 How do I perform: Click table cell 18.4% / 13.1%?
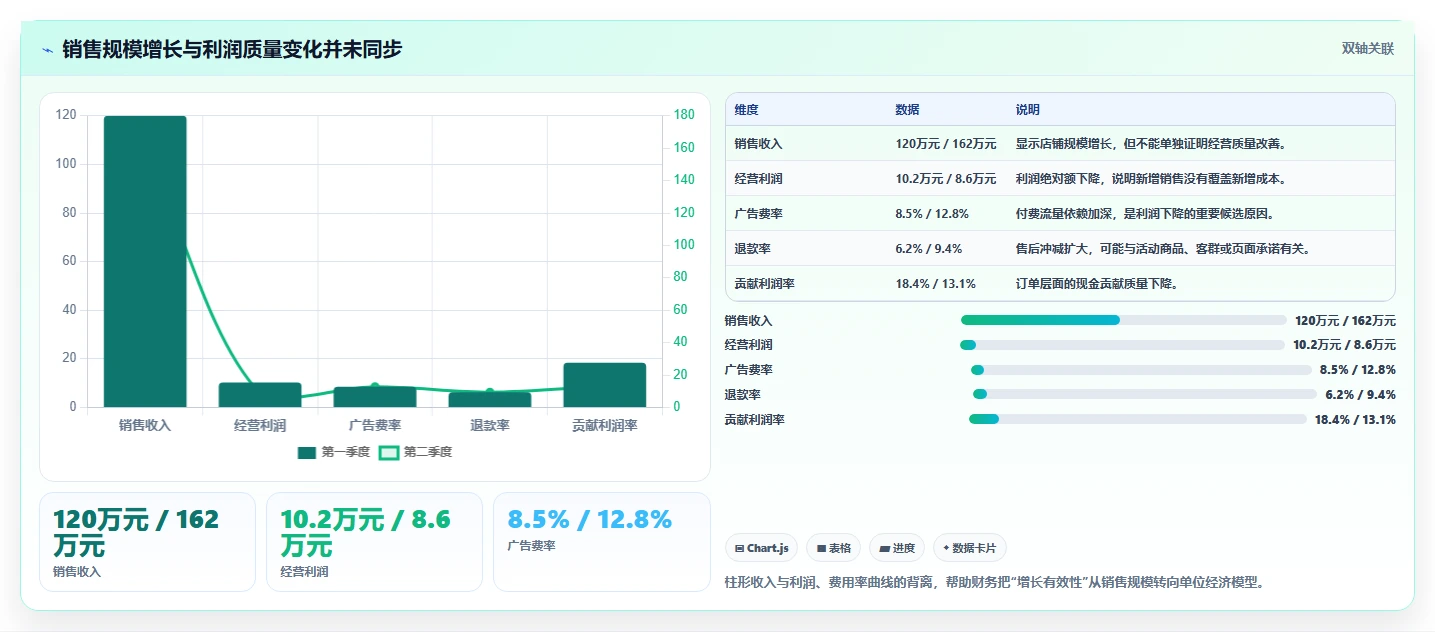click(935, 284)
